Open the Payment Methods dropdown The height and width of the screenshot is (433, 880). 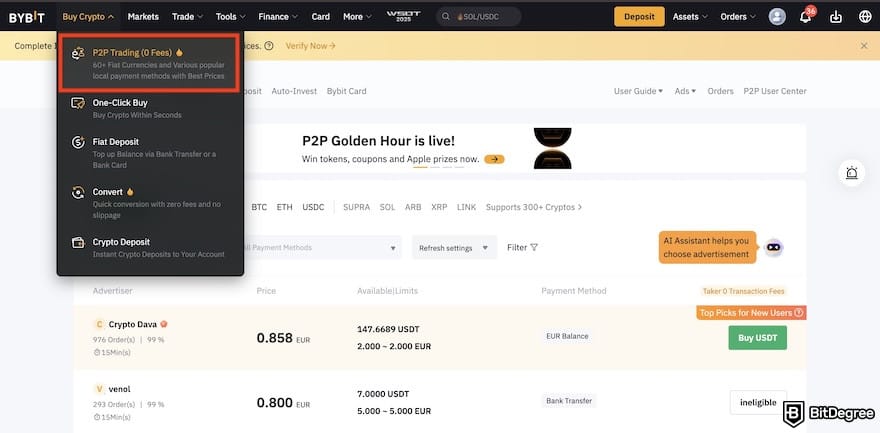coord(323,247)
